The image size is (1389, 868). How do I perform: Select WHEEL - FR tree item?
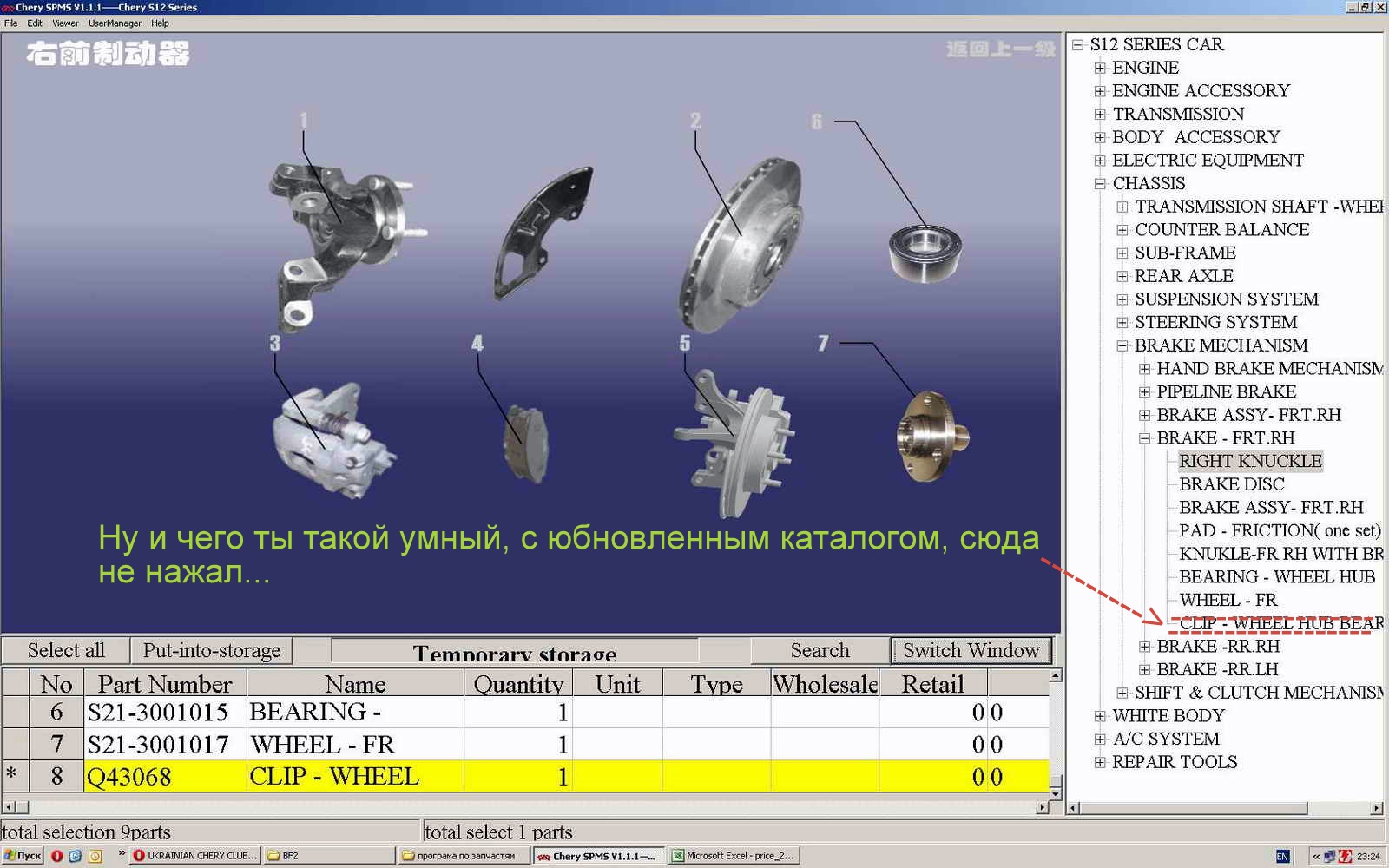[1228, 600]
